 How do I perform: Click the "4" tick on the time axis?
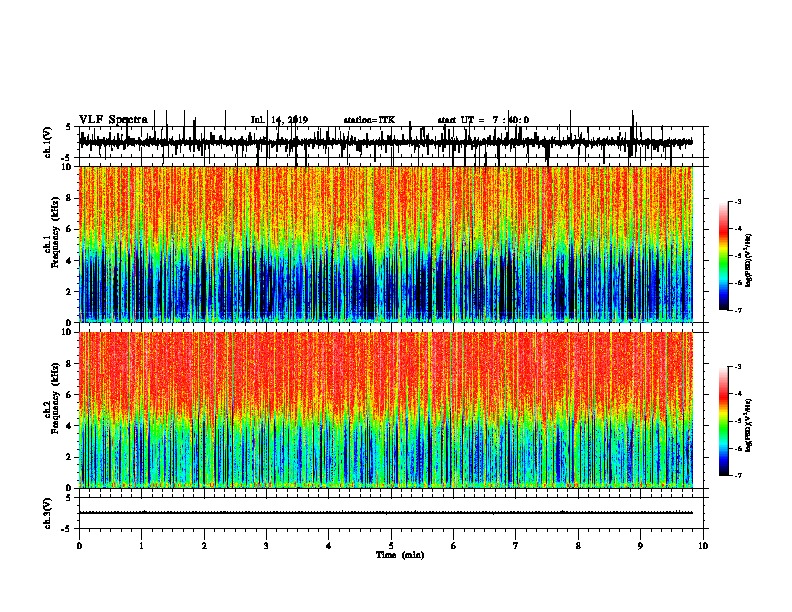click(329, 546)
